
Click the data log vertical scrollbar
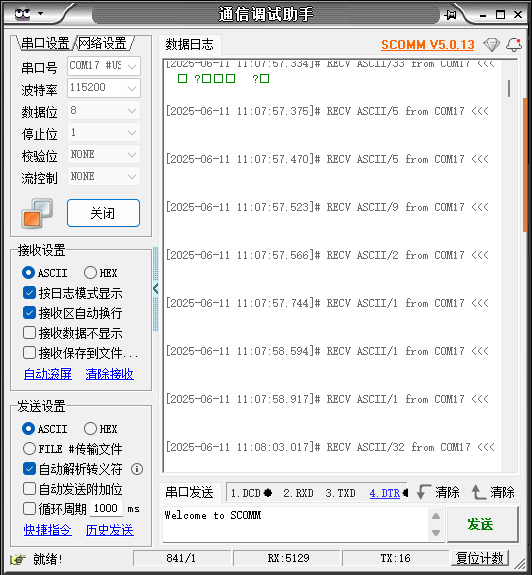point(509,265)
